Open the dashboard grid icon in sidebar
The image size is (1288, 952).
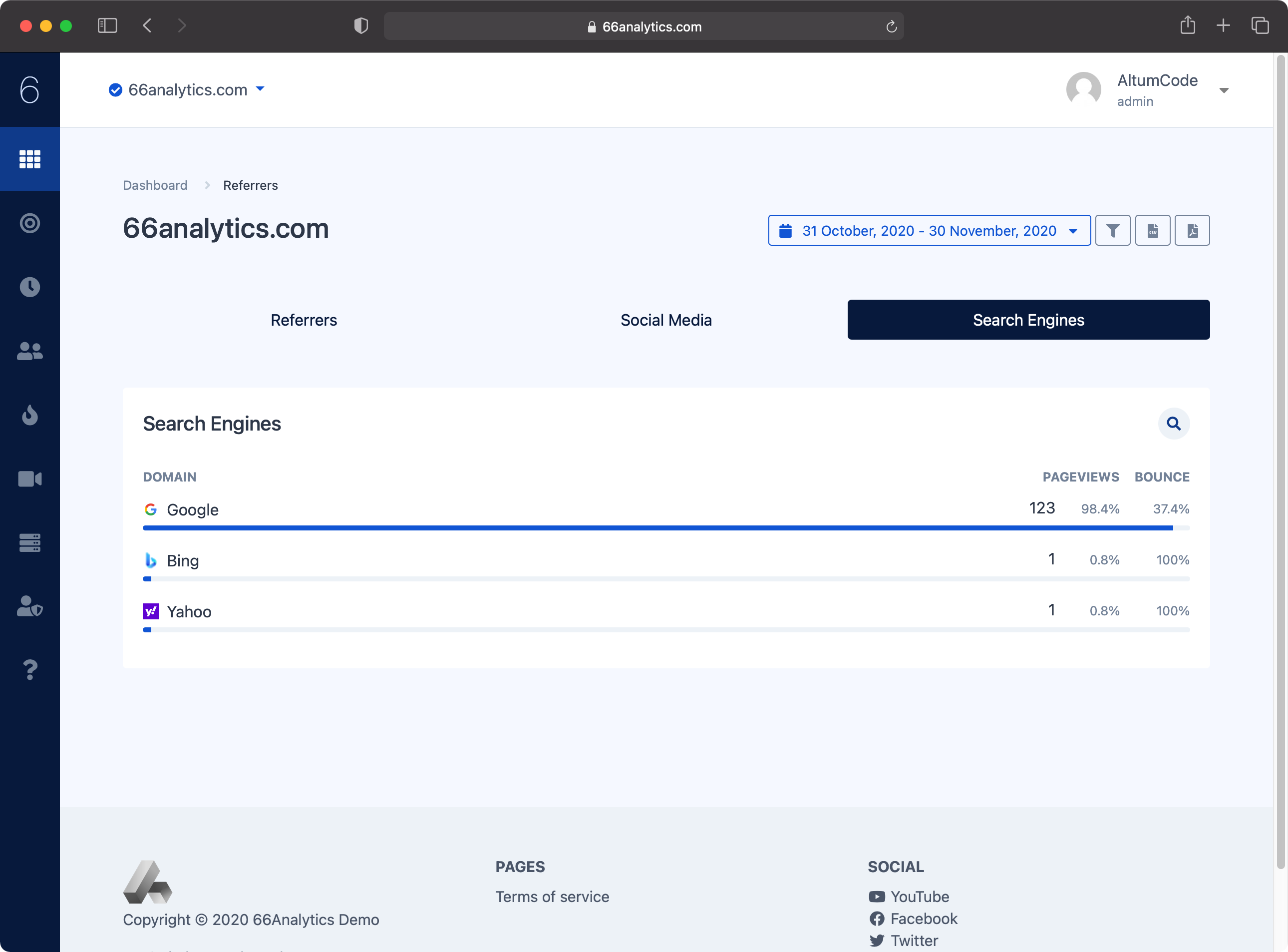29,159
